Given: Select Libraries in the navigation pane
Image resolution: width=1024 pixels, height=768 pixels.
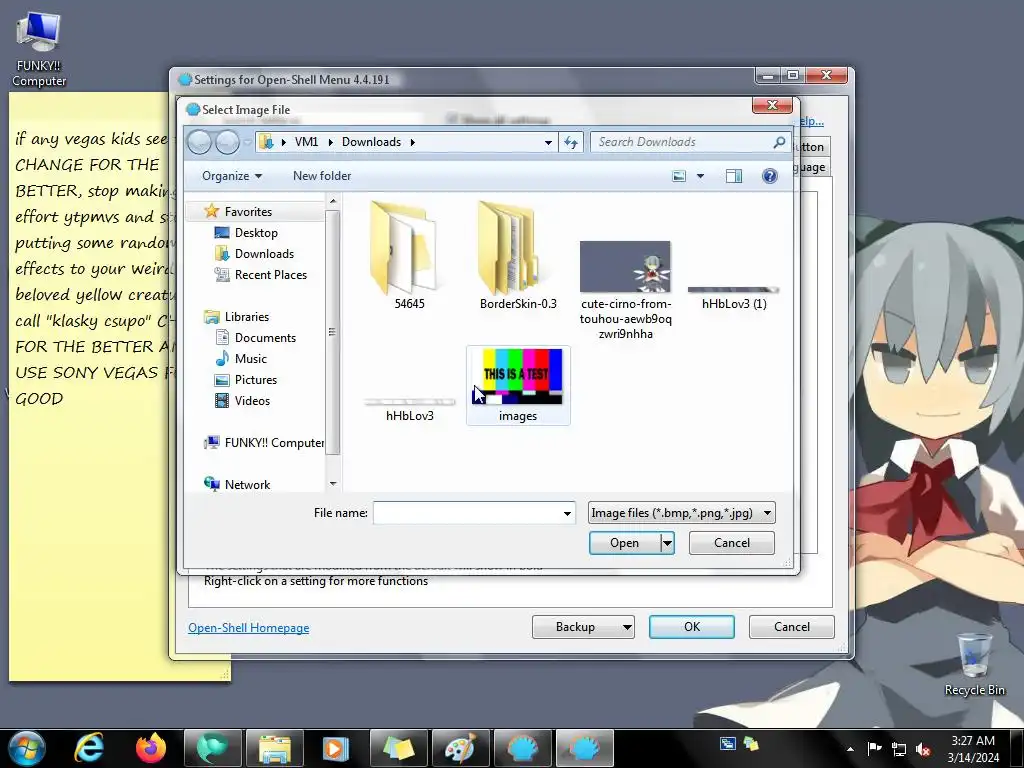Looking at the screenshot, I should pos(246,317).
